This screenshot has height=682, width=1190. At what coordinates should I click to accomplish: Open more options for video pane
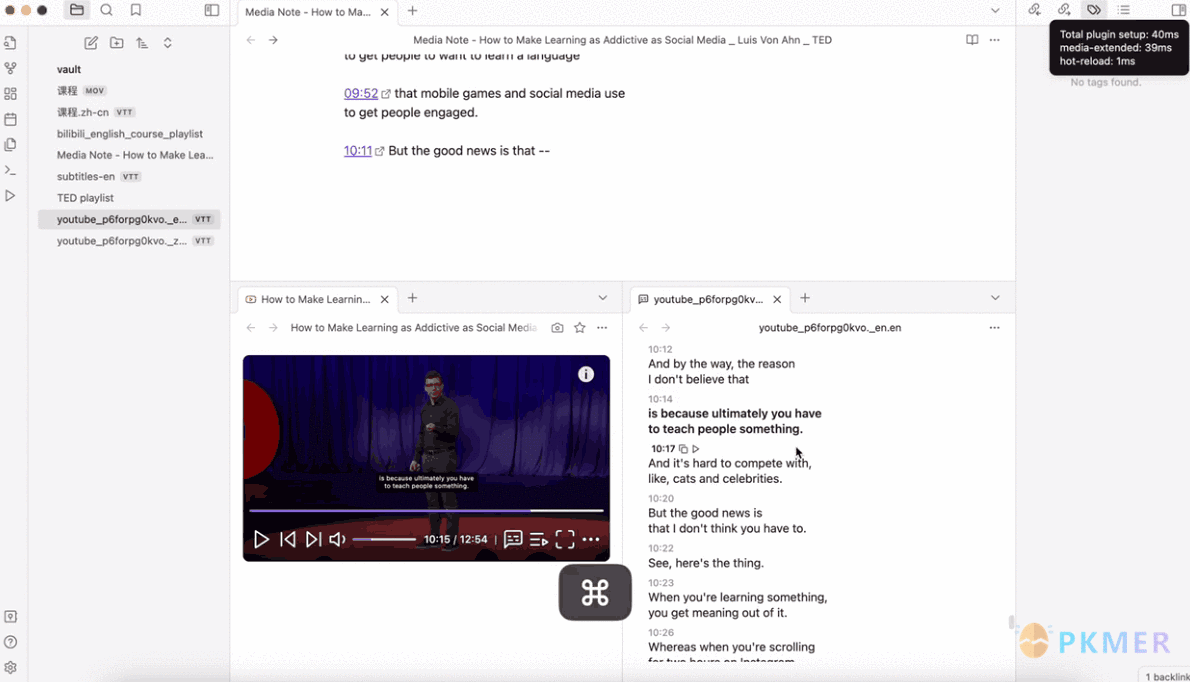[x=602, y=328]
